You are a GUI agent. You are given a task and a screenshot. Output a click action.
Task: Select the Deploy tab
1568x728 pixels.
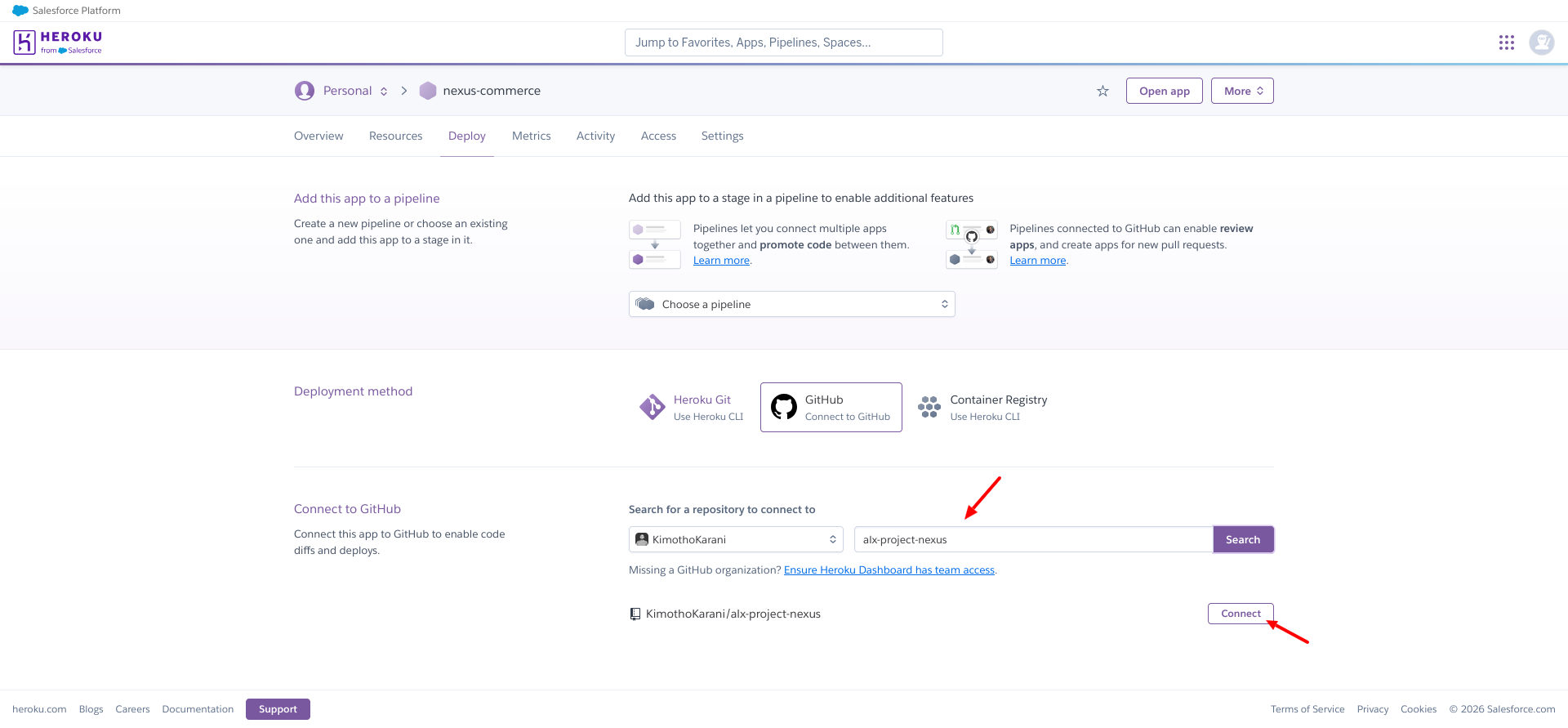467,136
